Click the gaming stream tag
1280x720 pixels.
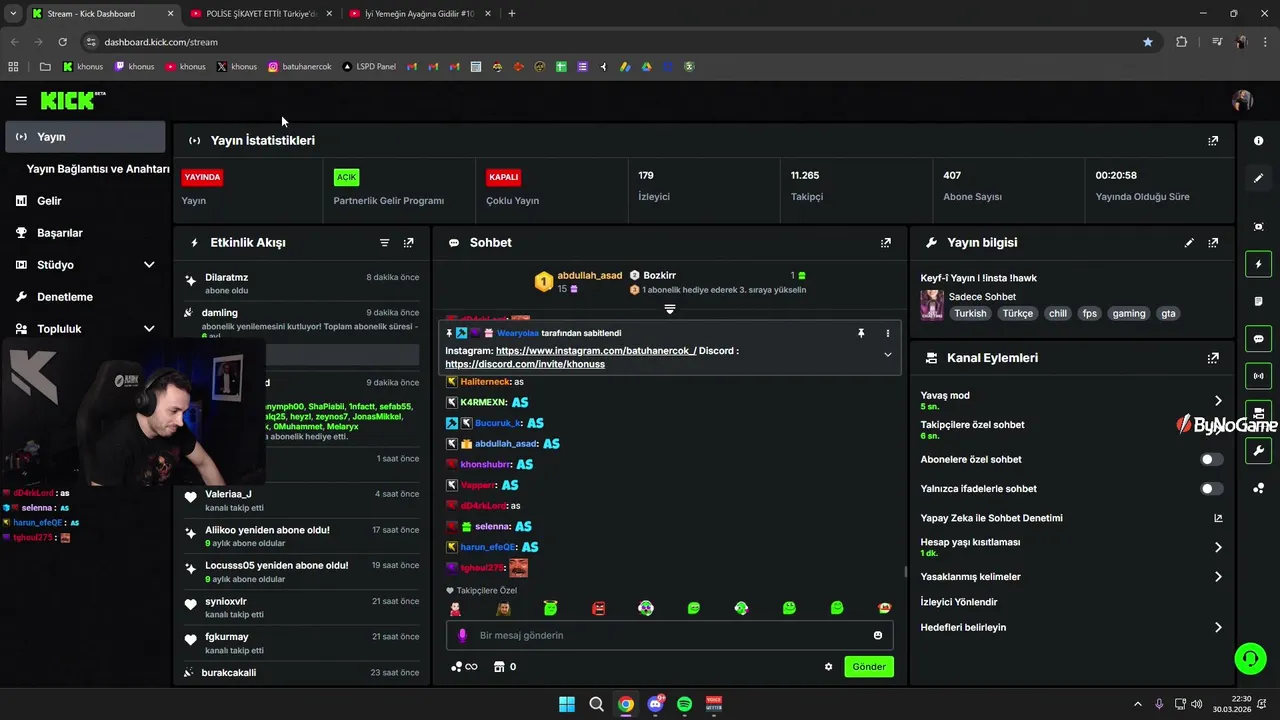click(x=1129, y=313)
